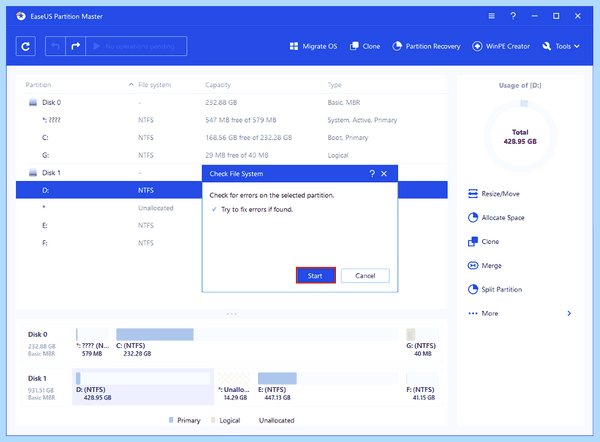The image size is (600, 442).
Task: Open the help question mark in title bar
Action: click(513, 16)
